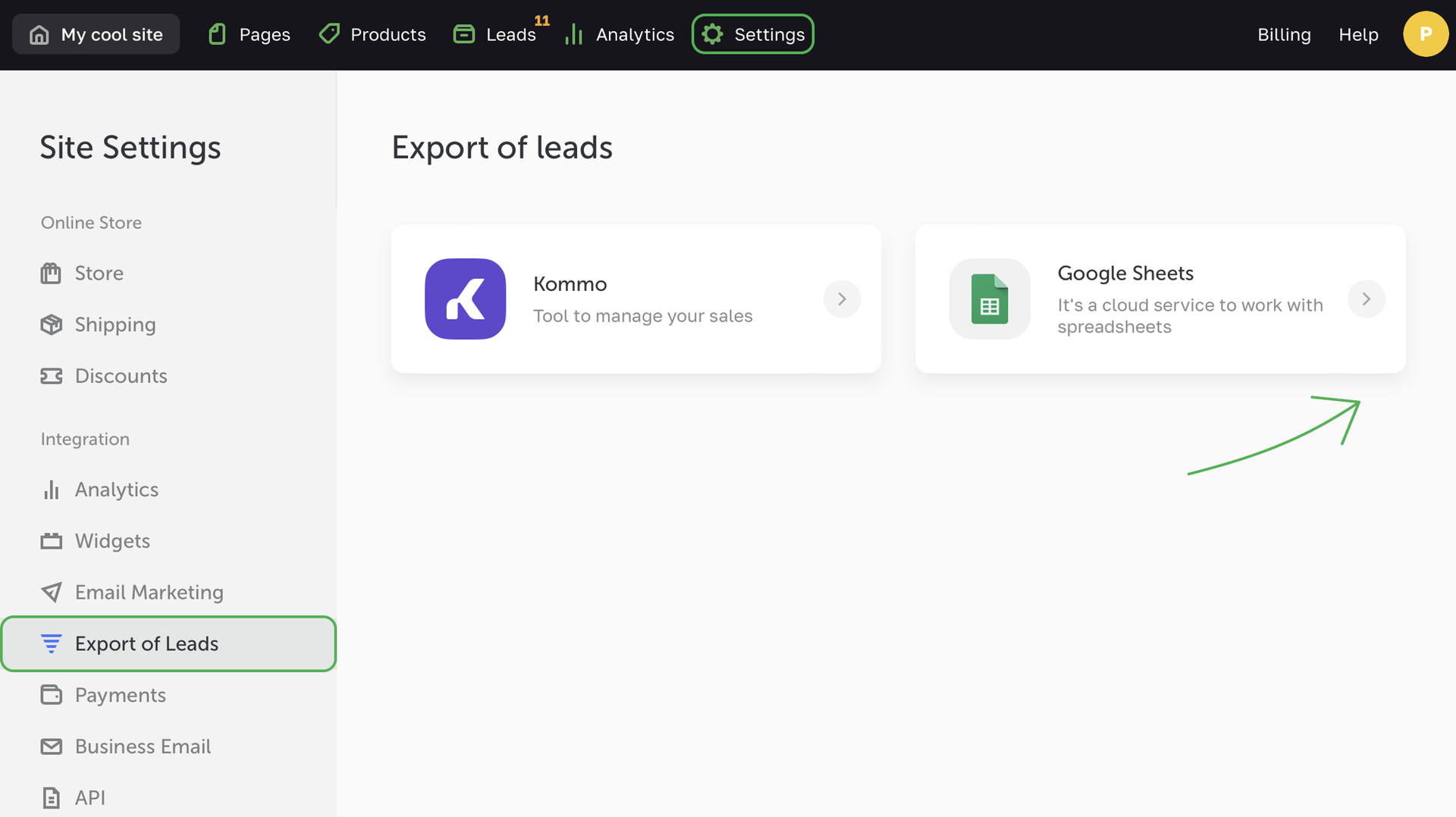This screenshot has width=1456, height=817.
Task: Click the Discounts ticket icon
Action: point(51,376)
